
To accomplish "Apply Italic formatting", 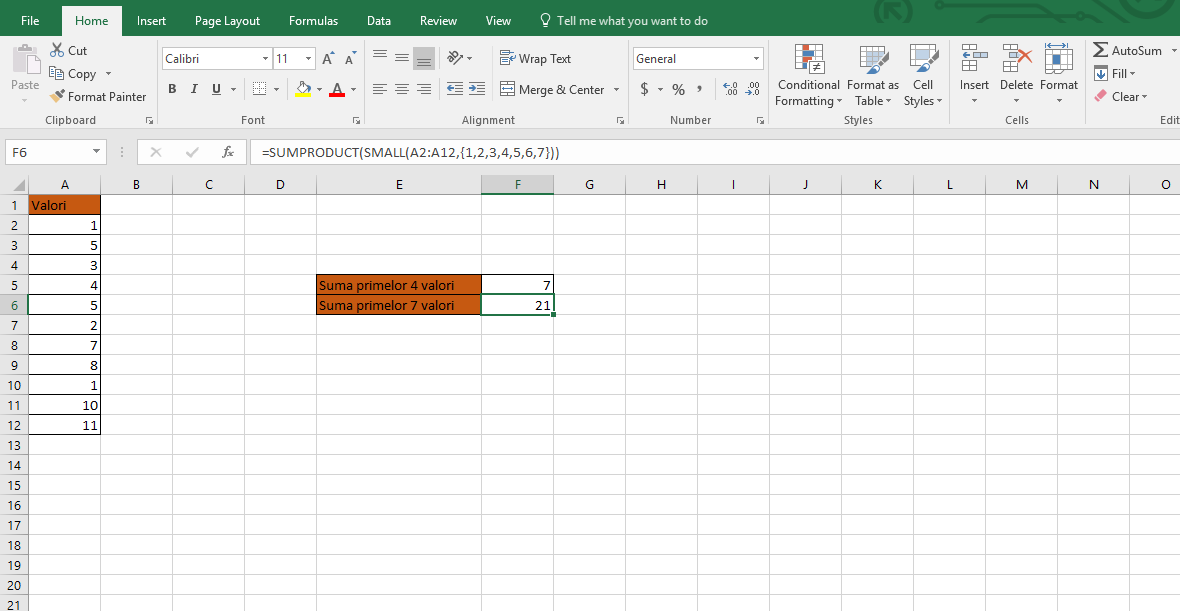I will coord(193,90).
